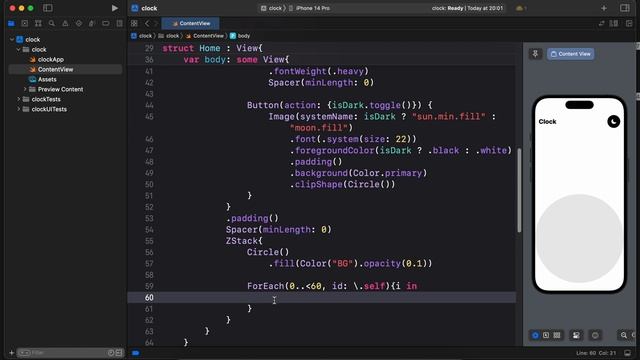Open the Find navigator tab
This screenshot has height=360, width=640.
pos(51,24)
